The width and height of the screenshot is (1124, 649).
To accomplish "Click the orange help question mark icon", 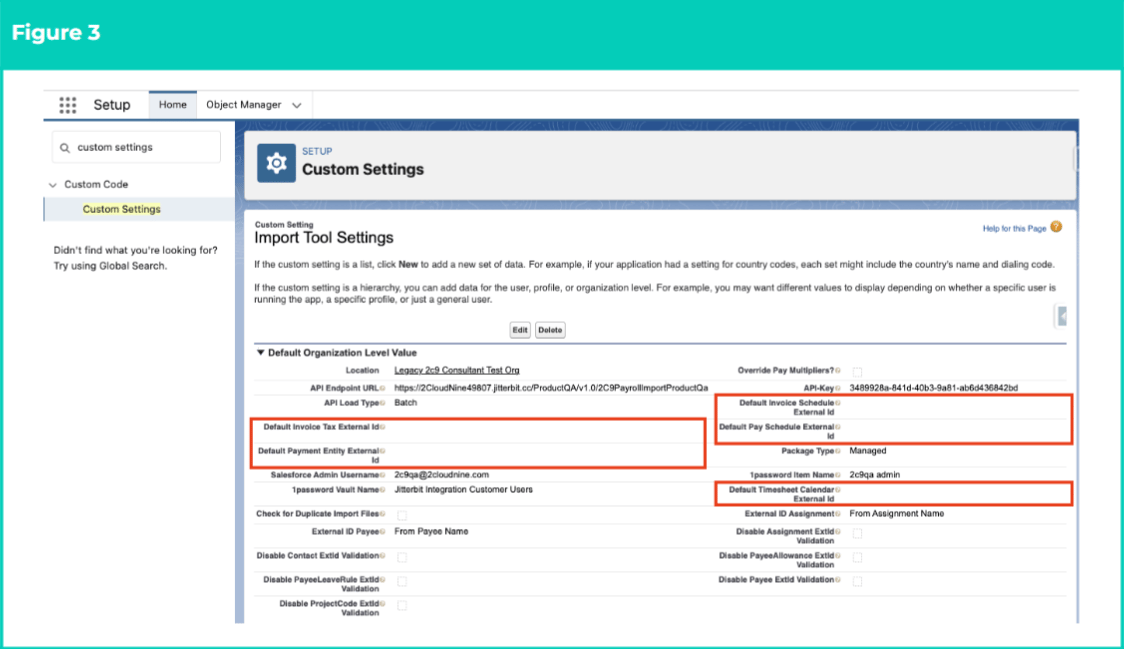I will click(1056, 227).
